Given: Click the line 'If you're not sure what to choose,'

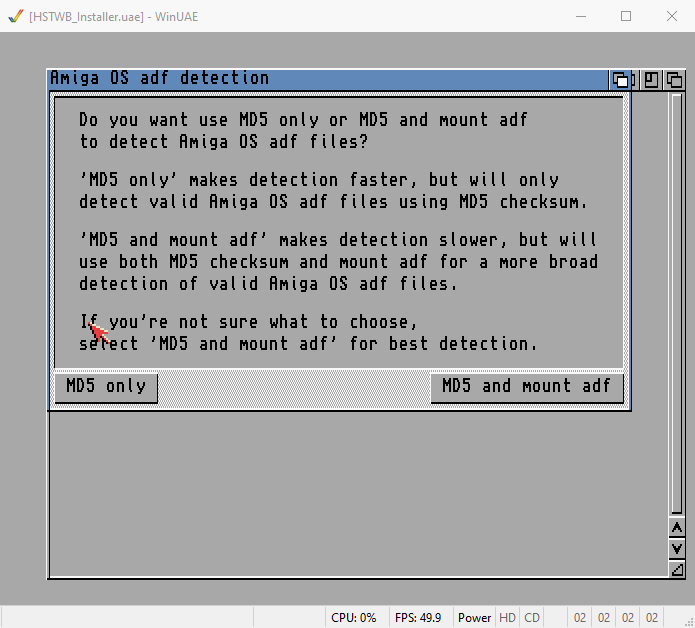Looking at the screenshot, I should (x=249, y=322).
